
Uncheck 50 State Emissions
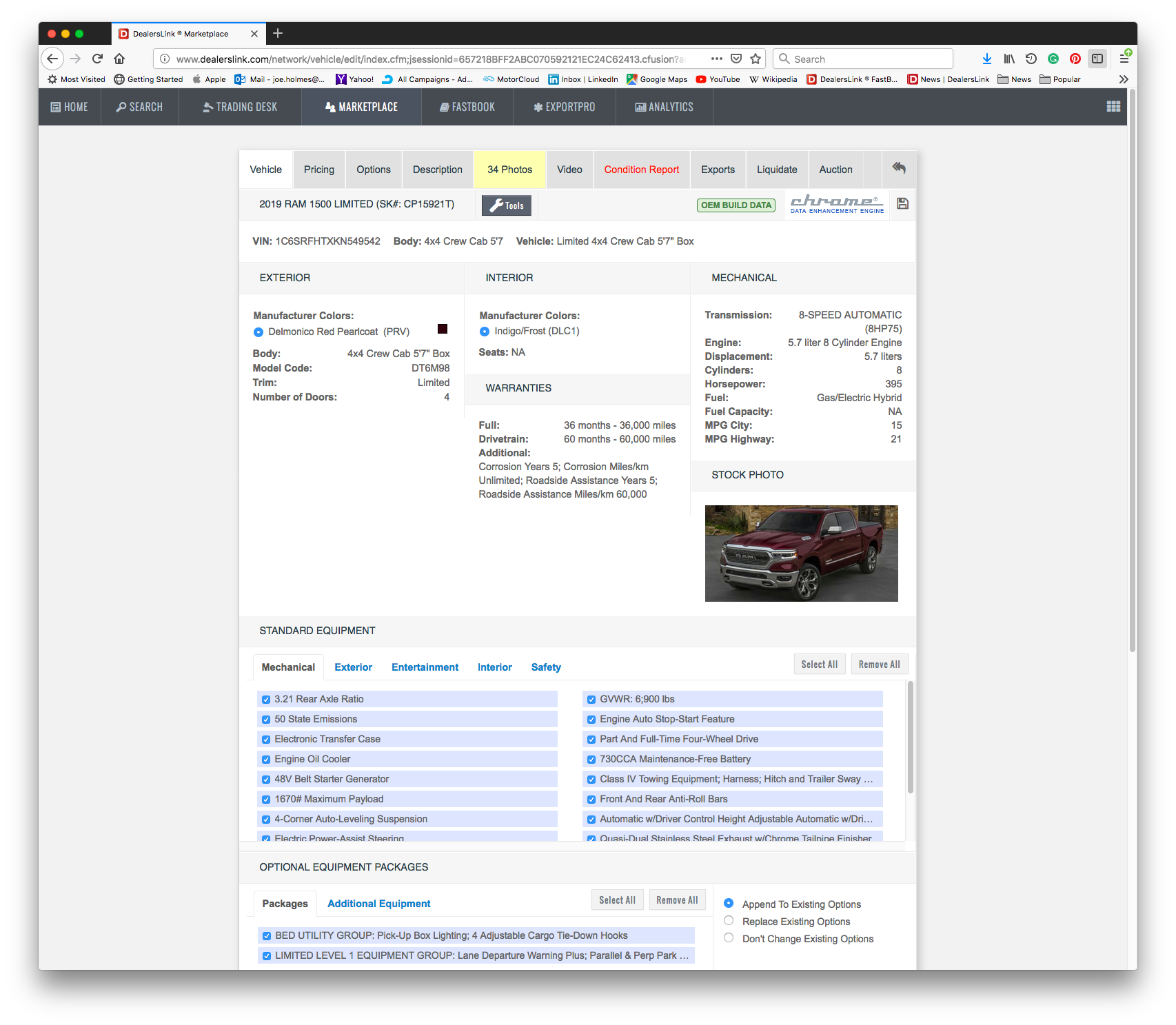(x=266, y=719)
